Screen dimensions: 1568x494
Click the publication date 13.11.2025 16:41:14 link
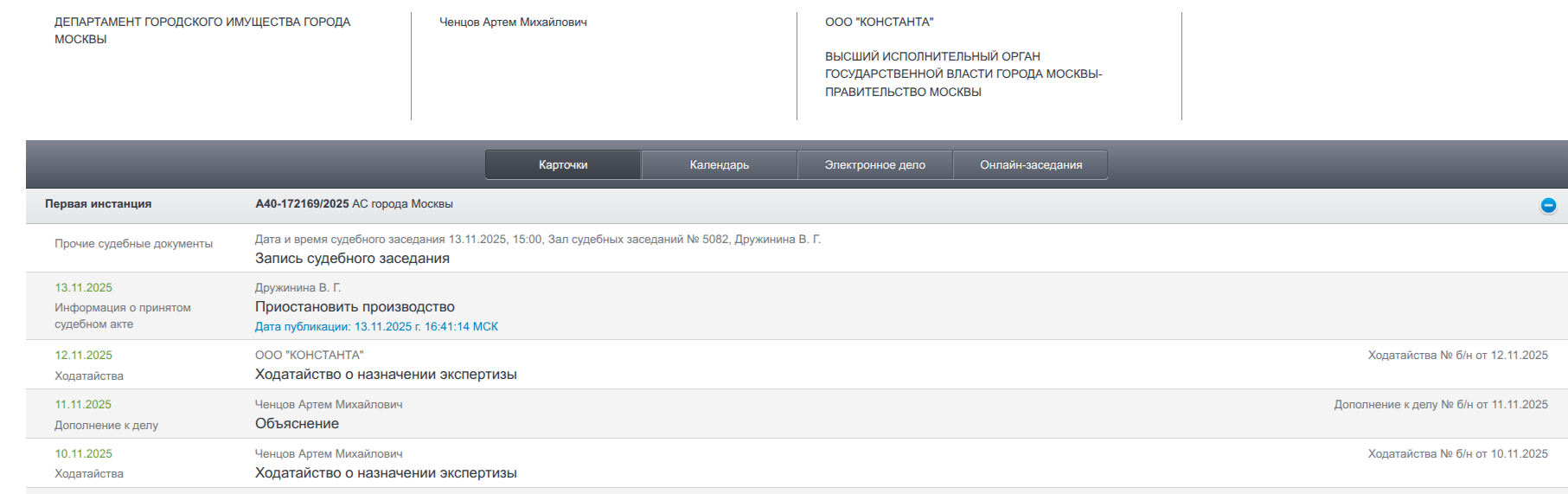tap(376, 327)
